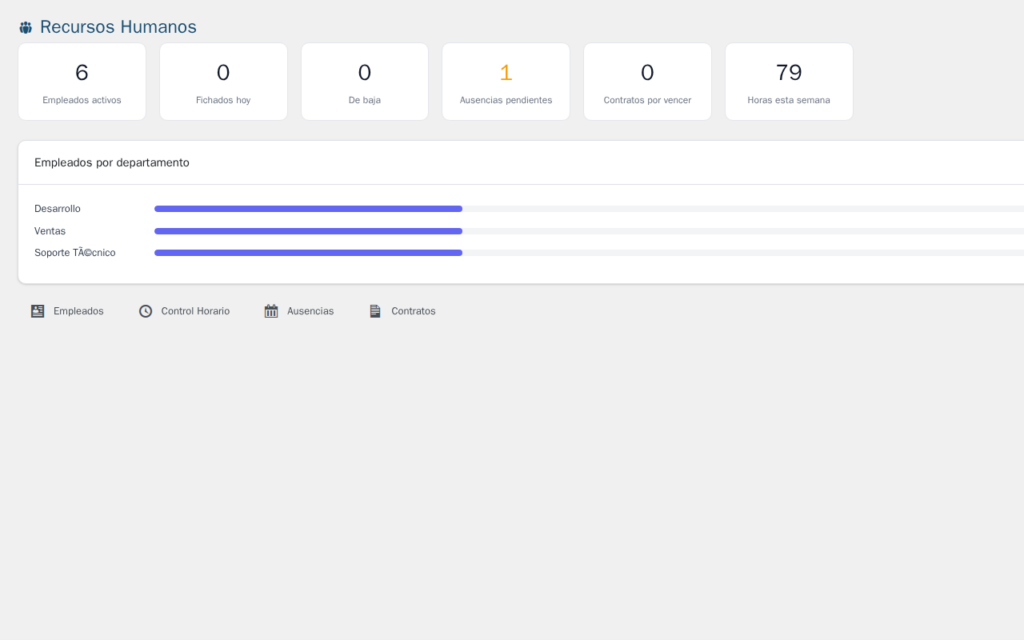
Task: Click the Ausencias calendar icon
Action: coord(270,311)
